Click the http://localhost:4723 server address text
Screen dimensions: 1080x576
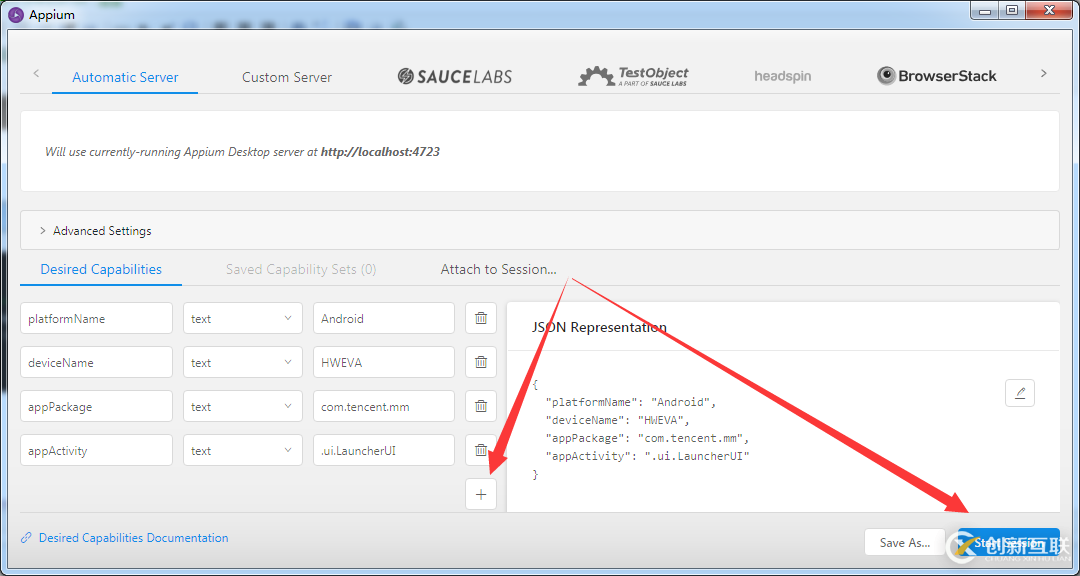coord(380,152)
